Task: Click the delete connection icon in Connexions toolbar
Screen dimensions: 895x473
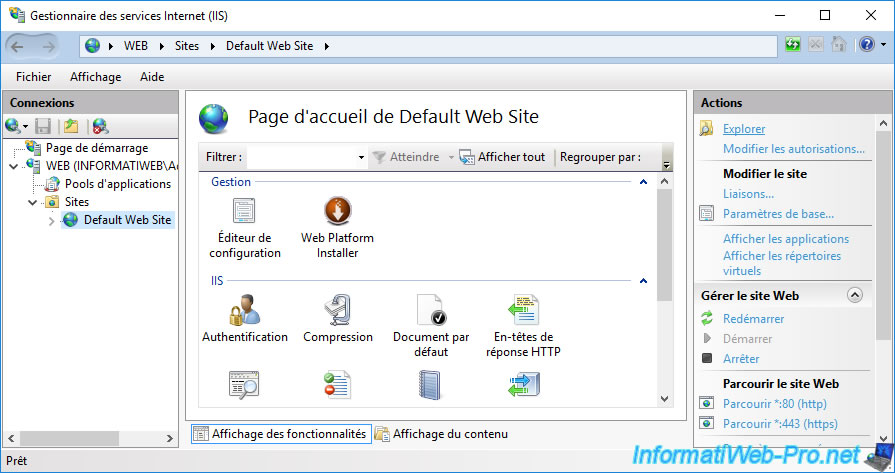Action: 101,126
